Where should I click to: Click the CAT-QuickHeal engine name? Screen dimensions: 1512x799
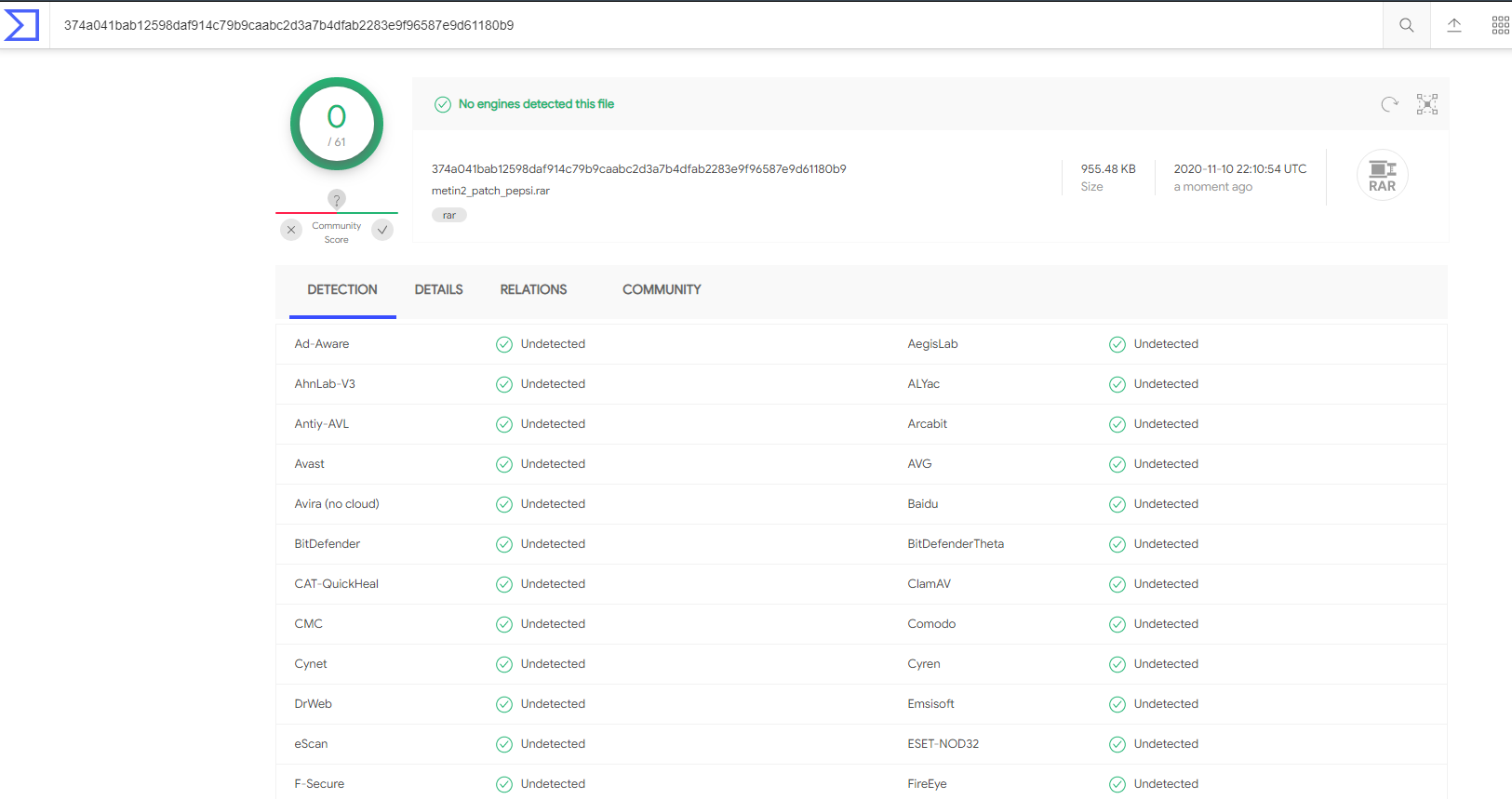(x=337, y=584)
